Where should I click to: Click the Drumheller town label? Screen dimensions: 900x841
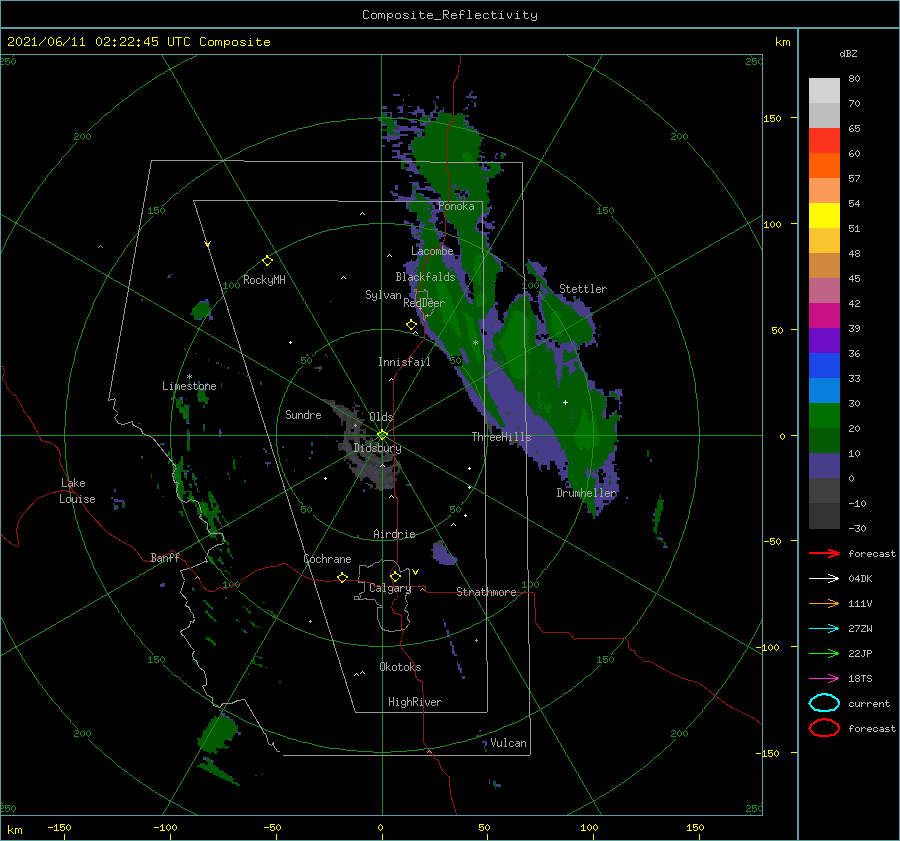click(587, 493)
